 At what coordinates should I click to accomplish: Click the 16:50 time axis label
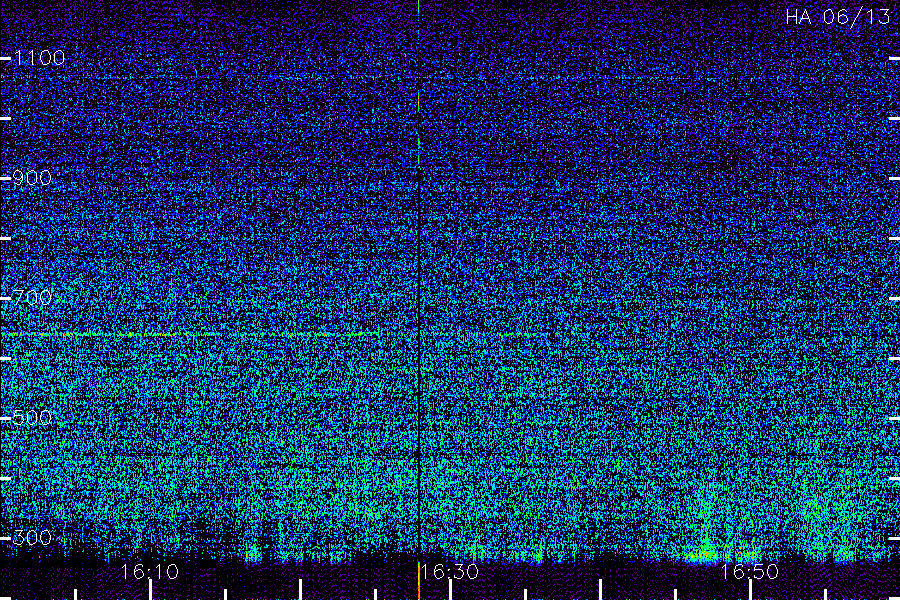point(749,572)
